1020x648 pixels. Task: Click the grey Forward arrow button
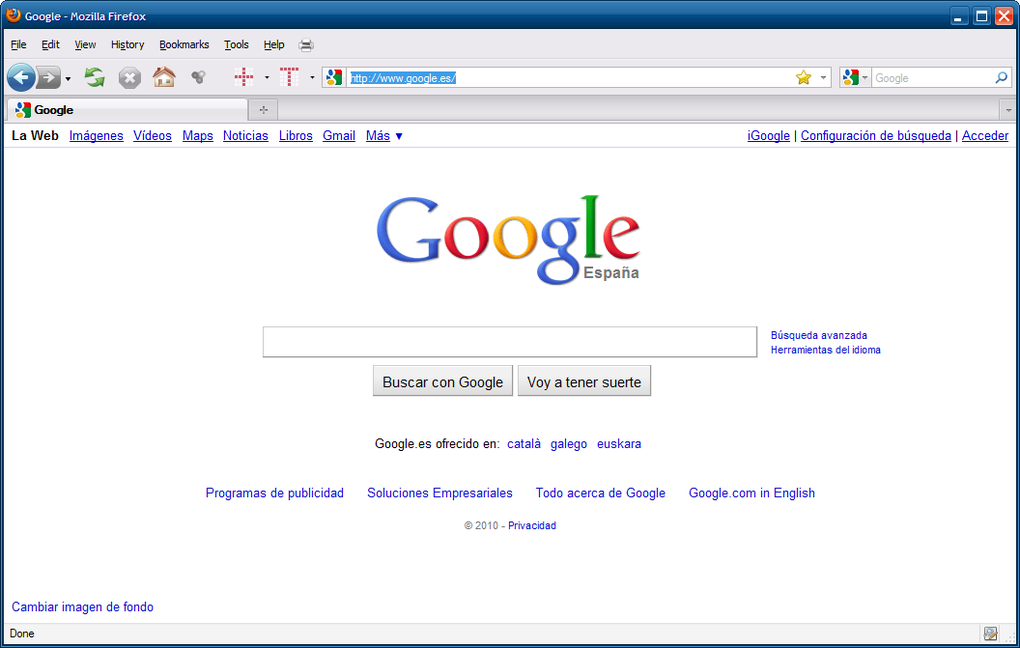pos(48,77)
